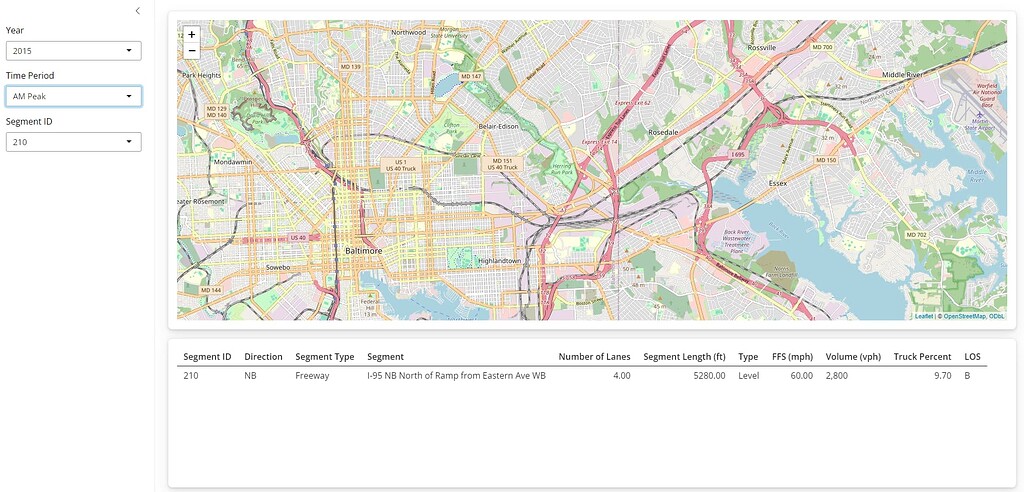
Task: Click the MD 147 route marker
Action: (470, 76)
